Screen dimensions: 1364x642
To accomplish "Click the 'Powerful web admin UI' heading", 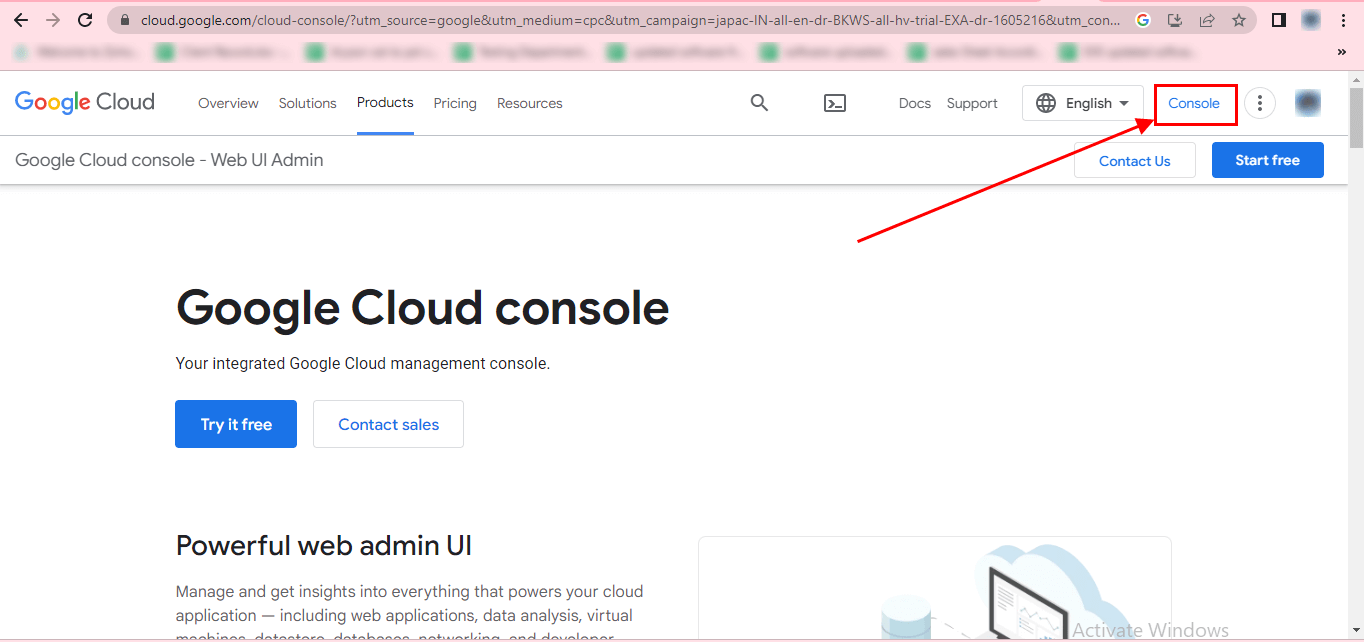I will pyautogui.click(x=324, y=546).
